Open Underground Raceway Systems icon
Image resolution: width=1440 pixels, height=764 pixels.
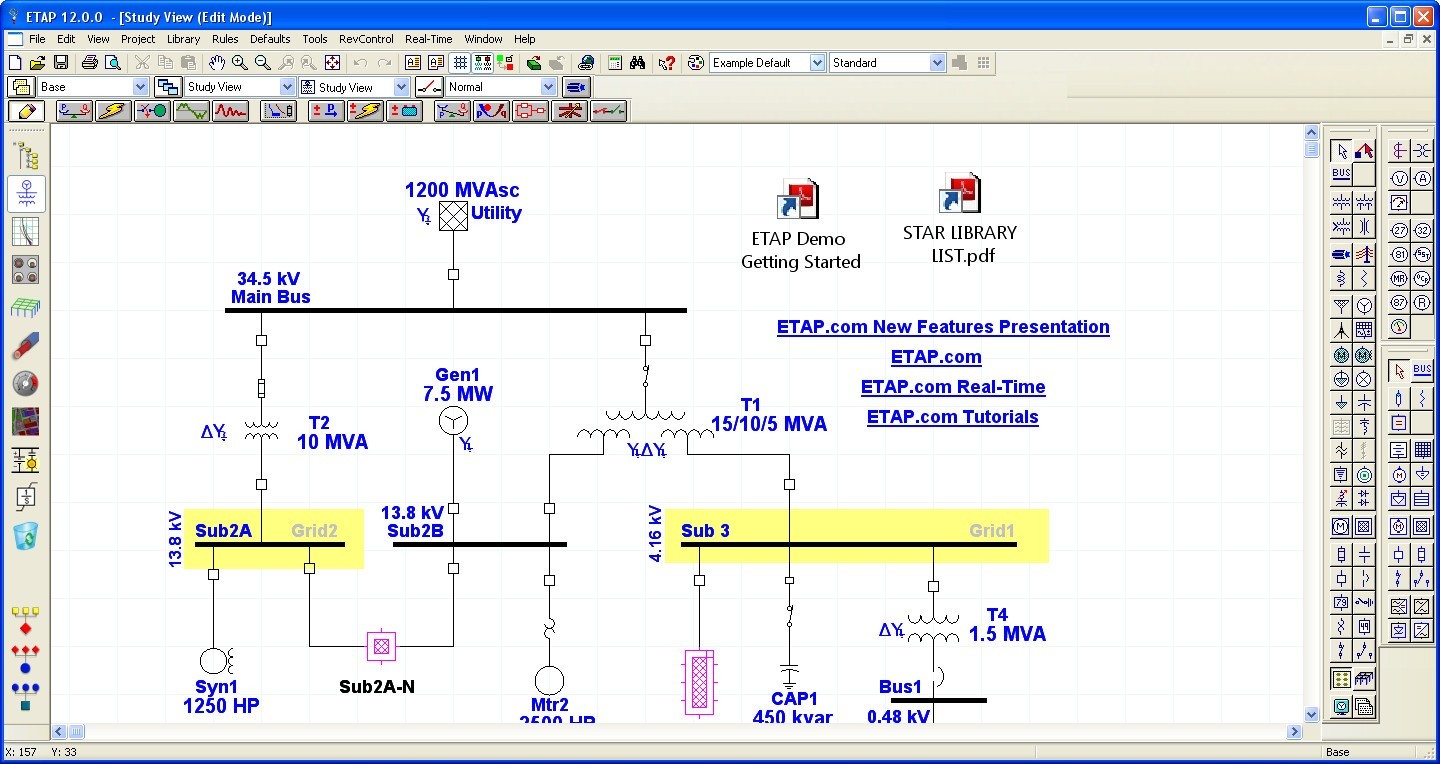coord(26,269)
